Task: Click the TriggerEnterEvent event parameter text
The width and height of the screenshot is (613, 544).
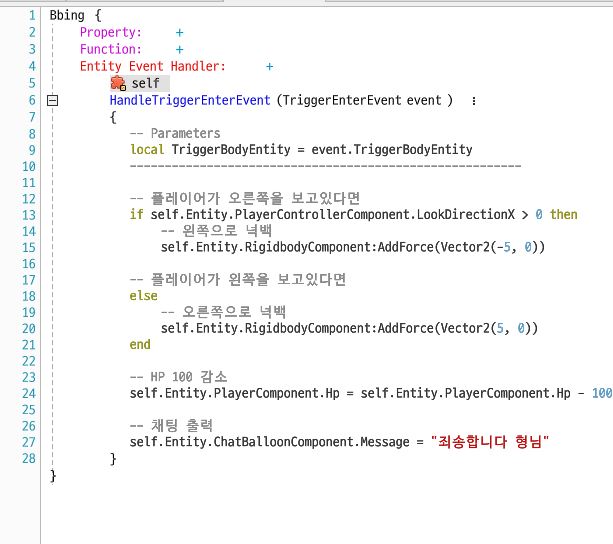Action: 362,100
